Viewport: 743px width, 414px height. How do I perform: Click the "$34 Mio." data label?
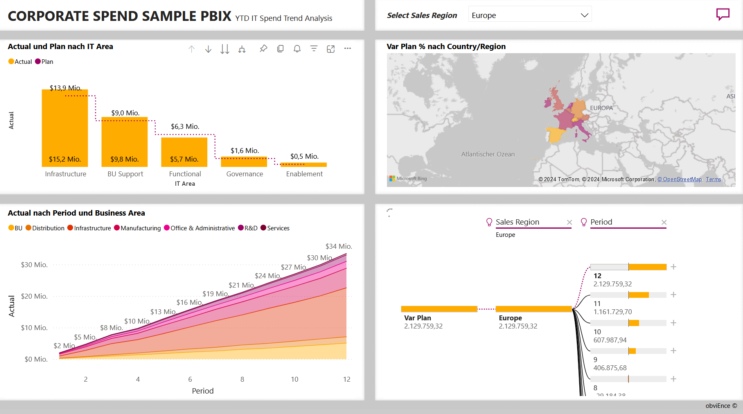[x=338, y=246]
